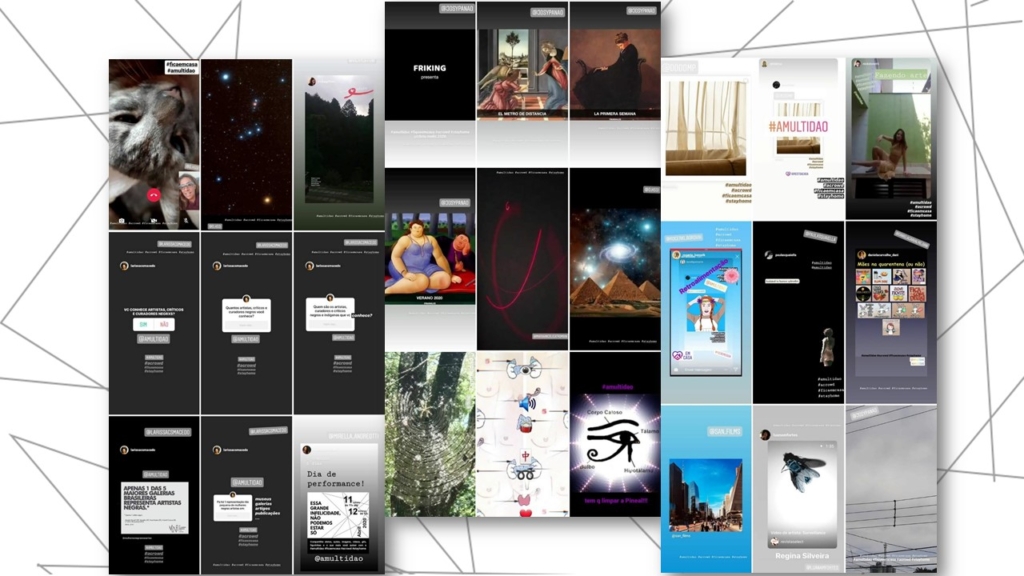Open the Botero-style painting of the seated woman
1024x576 pixels.
click(x=430, y=252)
